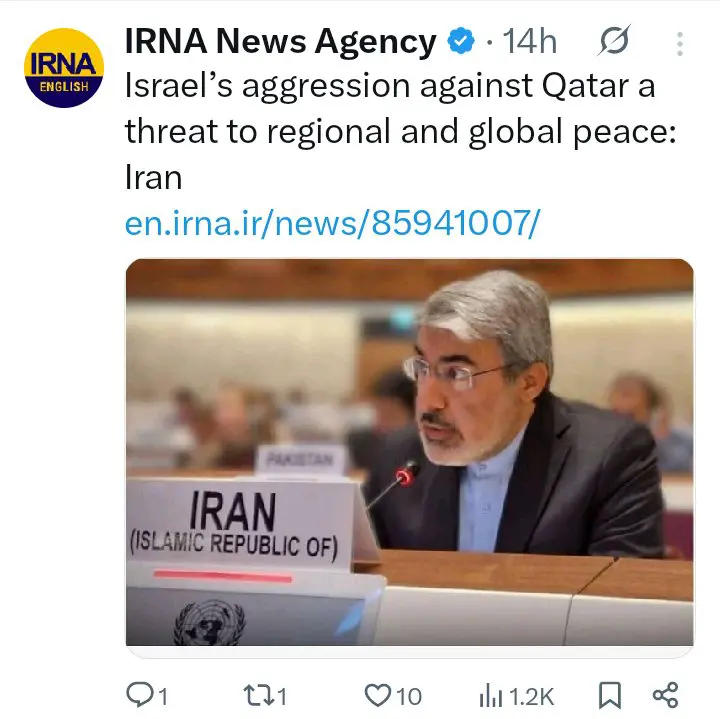Click the blue verified badge
Viewport: 720px width, 719px height.
click(x=461, y=41)
